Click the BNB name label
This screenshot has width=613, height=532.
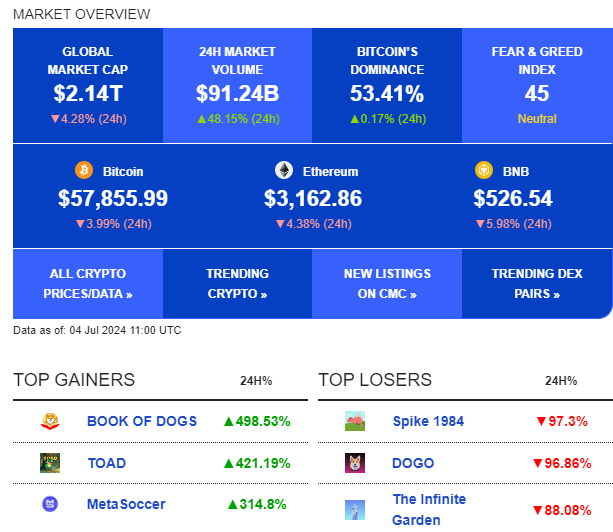point(516,172)
